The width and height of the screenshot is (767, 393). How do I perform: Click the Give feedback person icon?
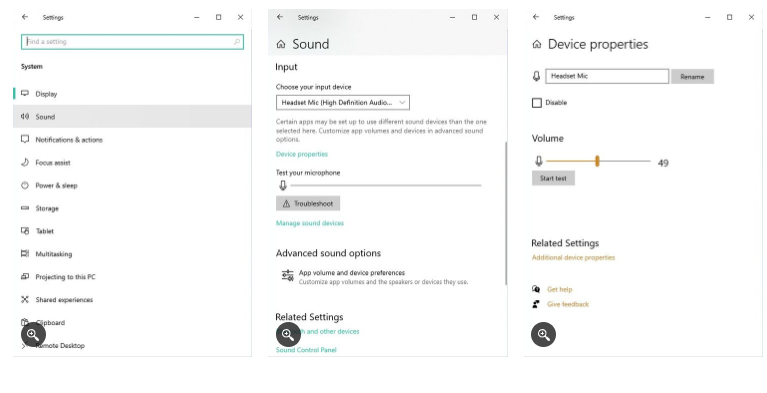pyautogui.click(x=536, y=304)
